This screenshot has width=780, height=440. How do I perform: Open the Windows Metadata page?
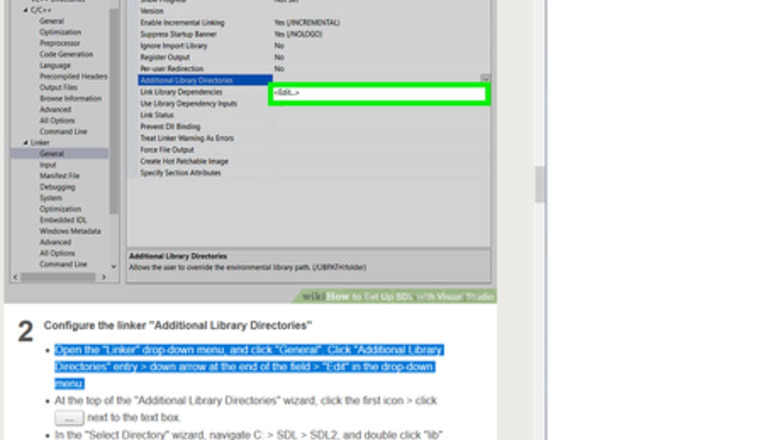[x=70, y=231]
